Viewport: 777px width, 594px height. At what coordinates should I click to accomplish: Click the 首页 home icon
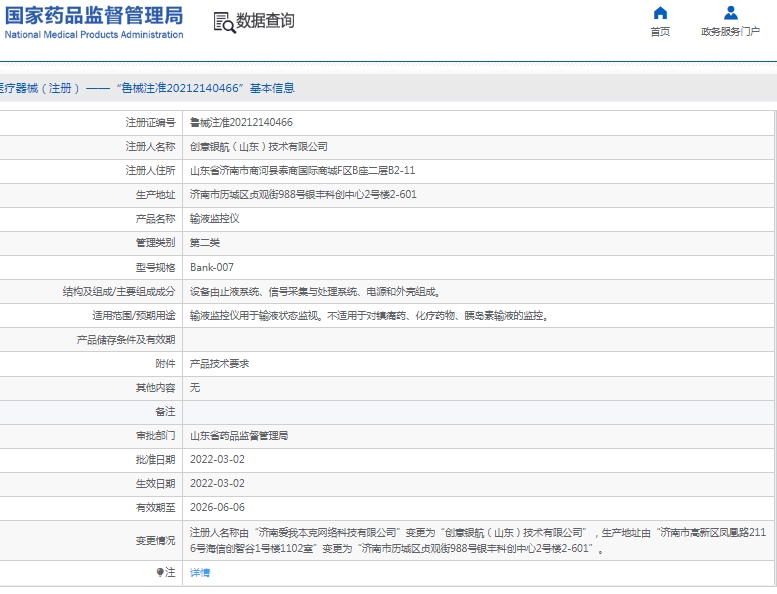click(x=660, y=12)
